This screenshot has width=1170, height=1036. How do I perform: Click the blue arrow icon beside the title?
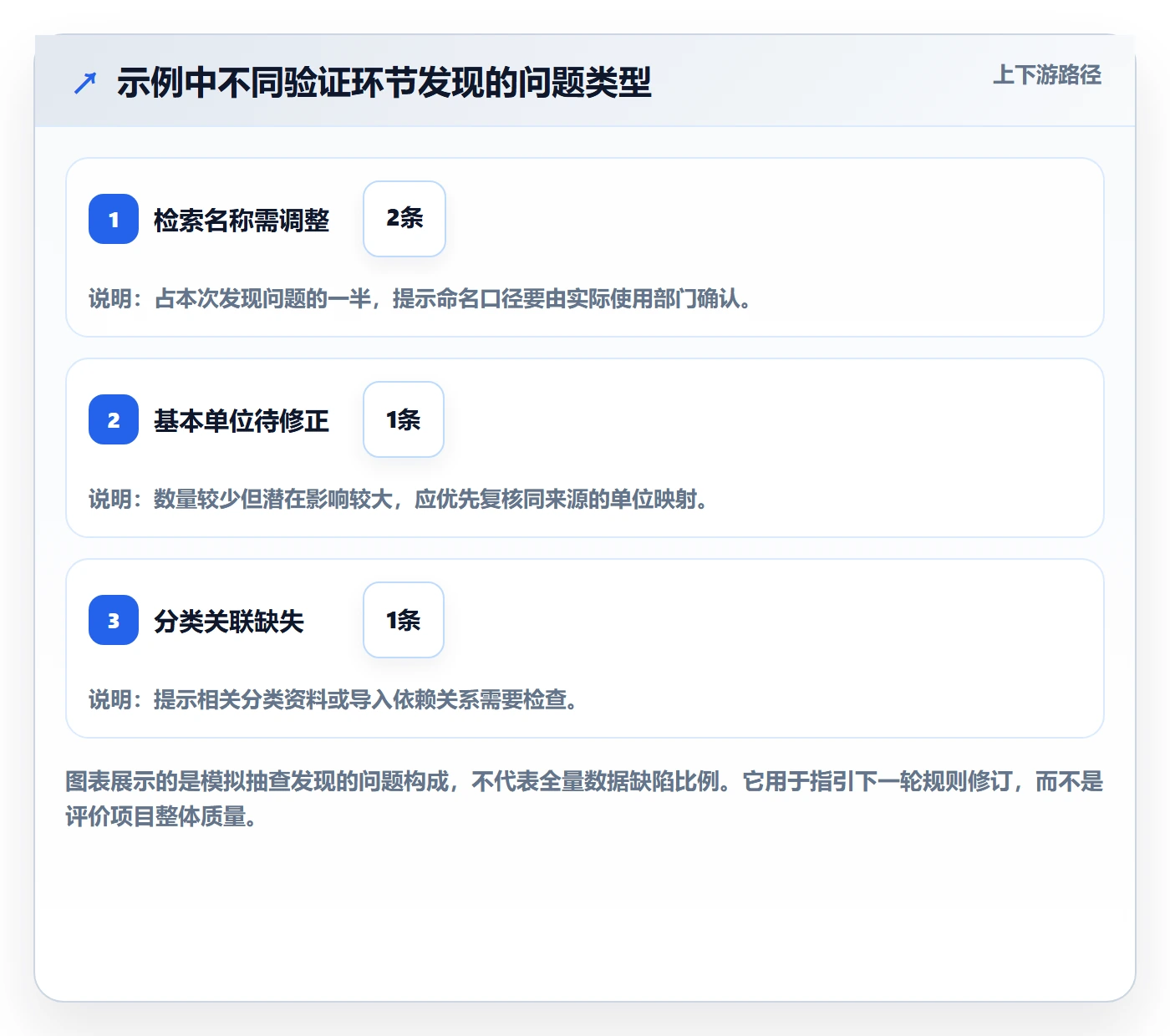tap(85, 83)
